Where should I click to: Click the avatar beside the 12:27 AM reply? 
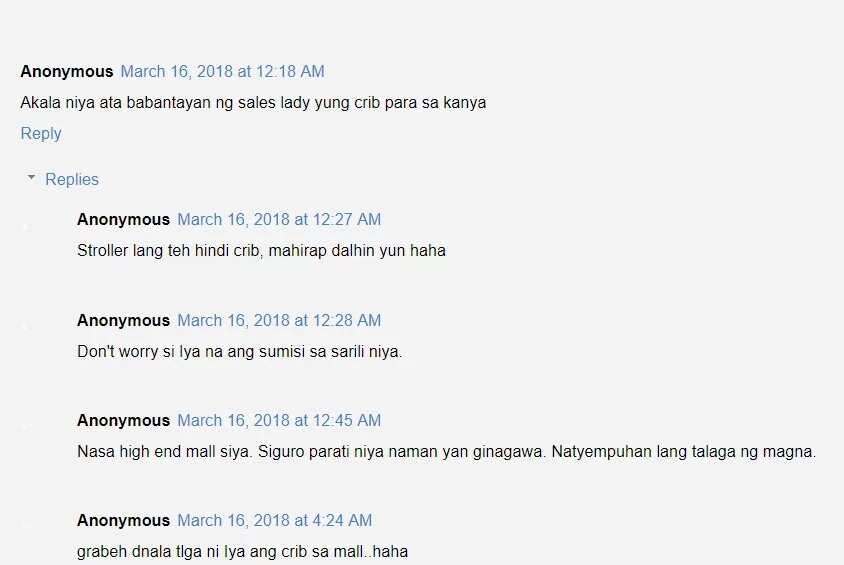[x=26, y=227]
